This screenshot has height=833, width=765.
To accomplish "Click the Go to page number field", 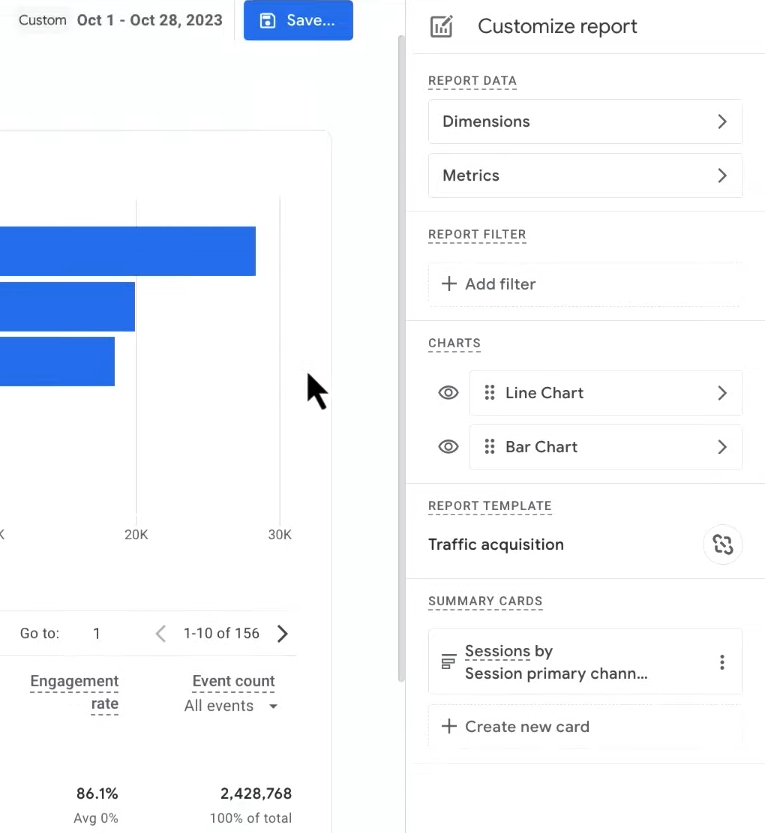I will click(96, 633).
